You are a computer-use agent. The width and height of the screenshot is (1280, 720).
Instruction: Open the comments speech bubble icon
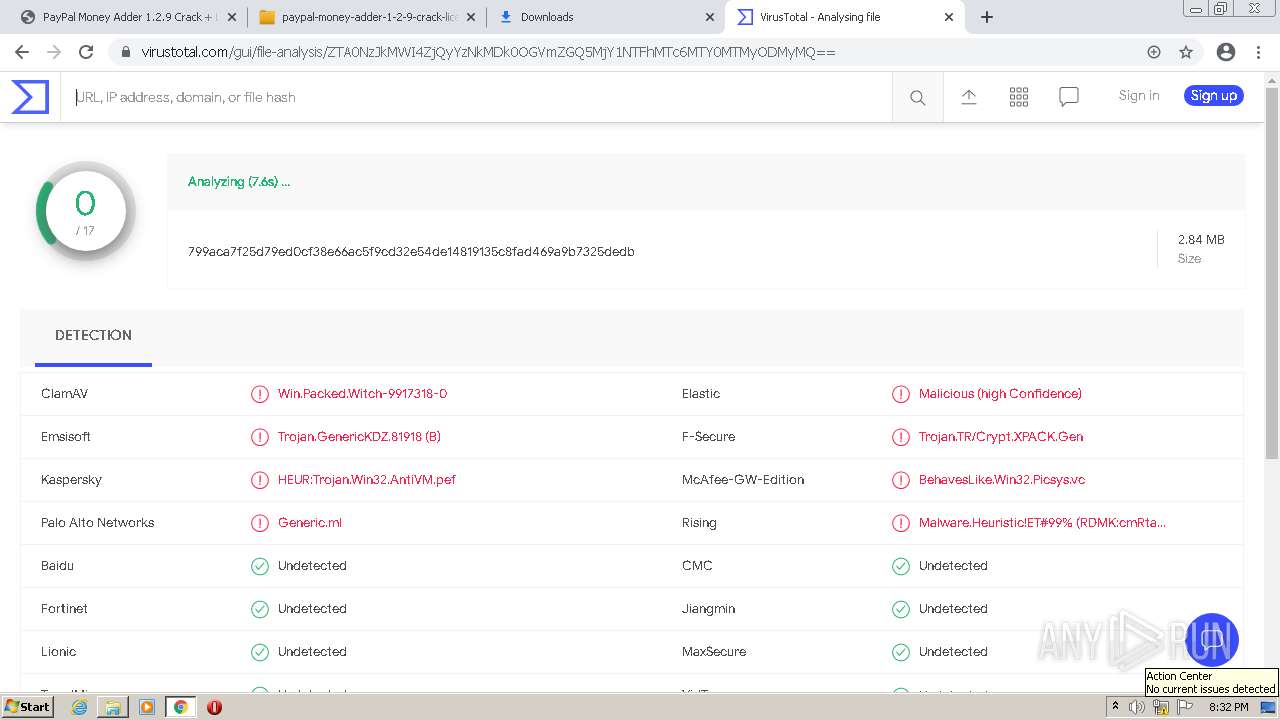click(x=1069, y=96)
